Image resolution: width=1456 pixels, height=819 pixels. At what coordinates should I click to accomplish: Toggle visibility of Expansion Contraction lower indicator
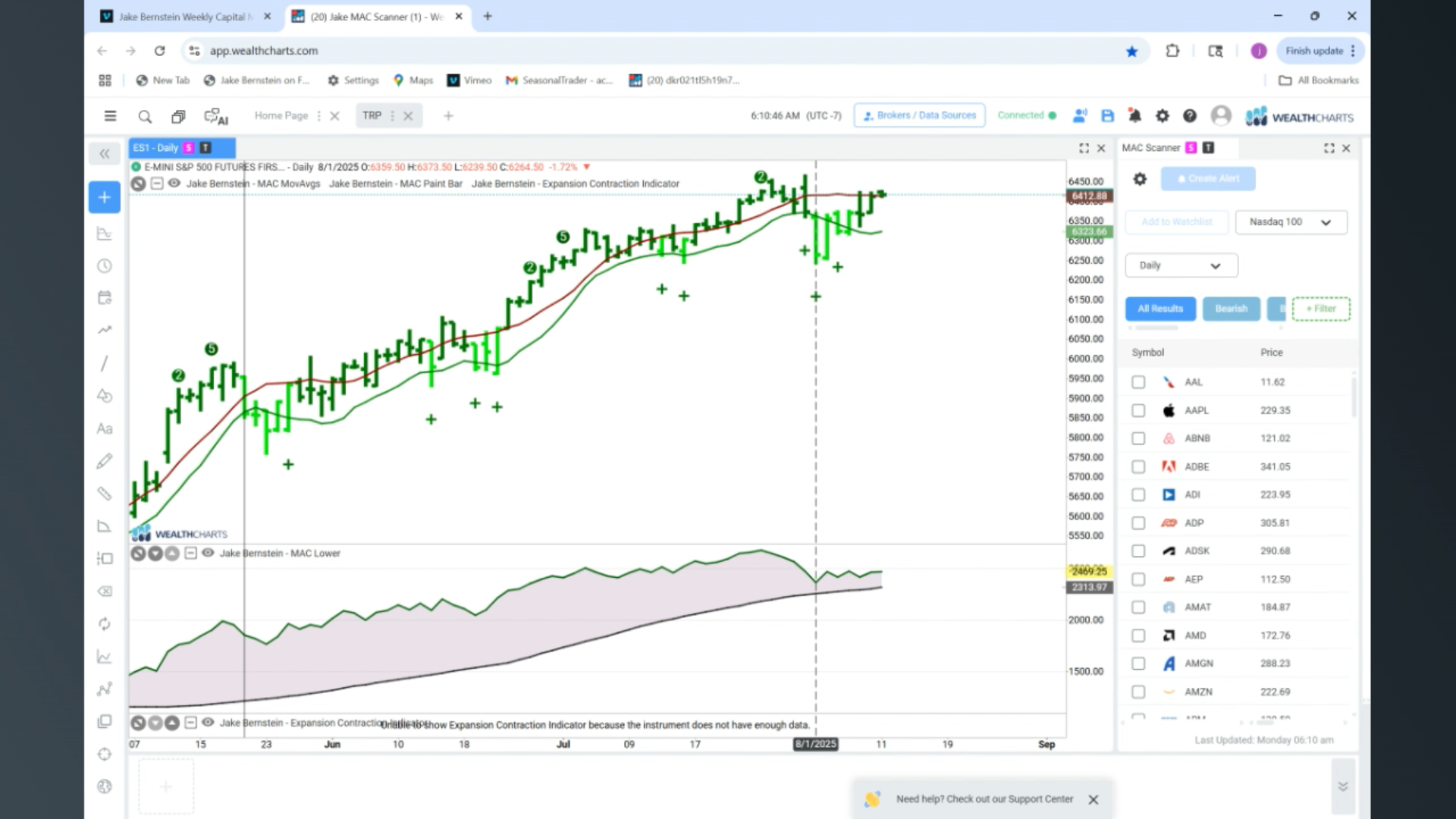pyautogui.click(x=208, y=723)
